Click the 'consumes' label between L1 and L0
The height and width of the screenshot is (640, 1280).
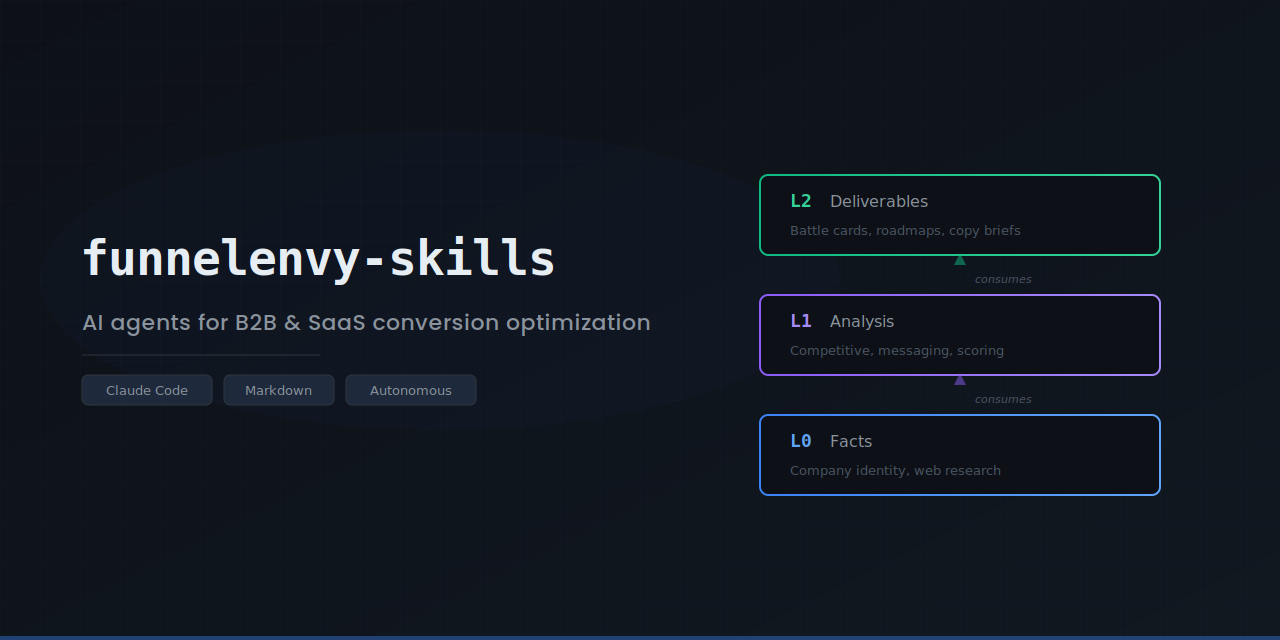tap(1003, 399)
